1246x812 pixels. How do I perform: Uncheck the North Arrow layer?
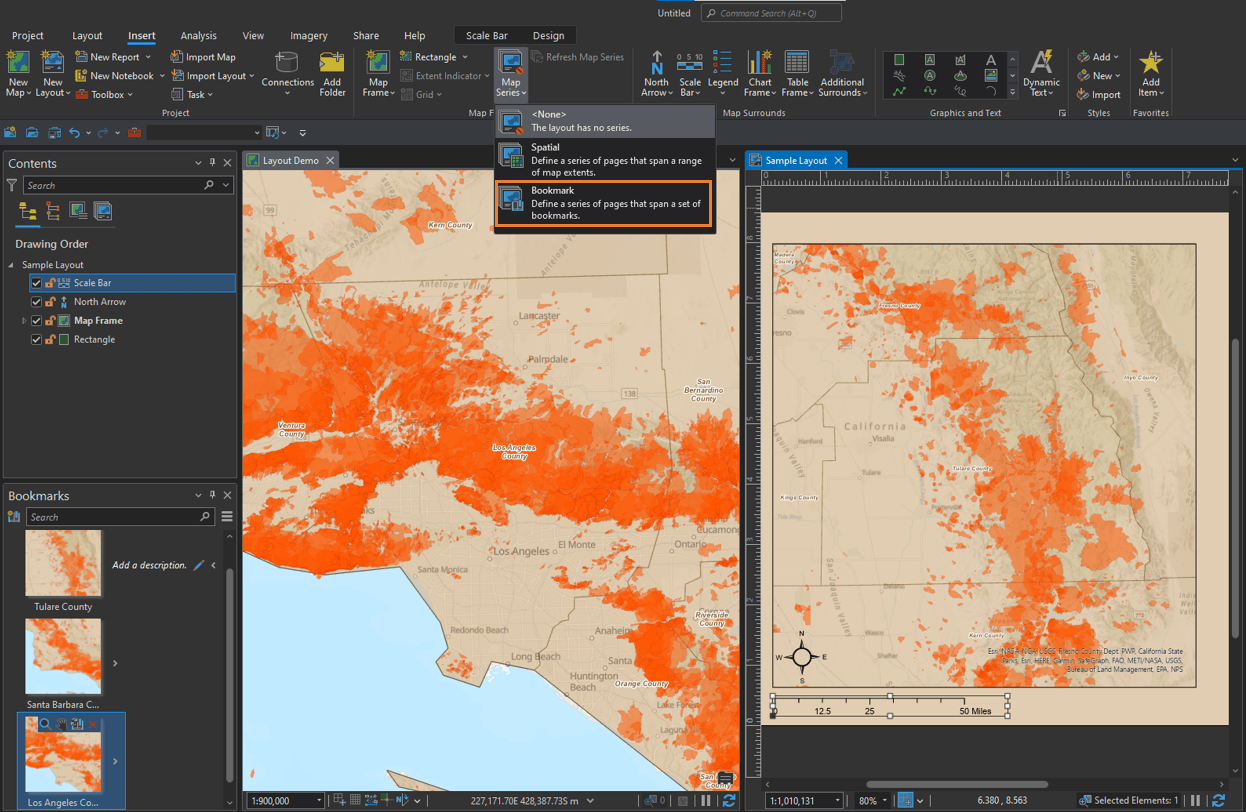click(37, 301)
